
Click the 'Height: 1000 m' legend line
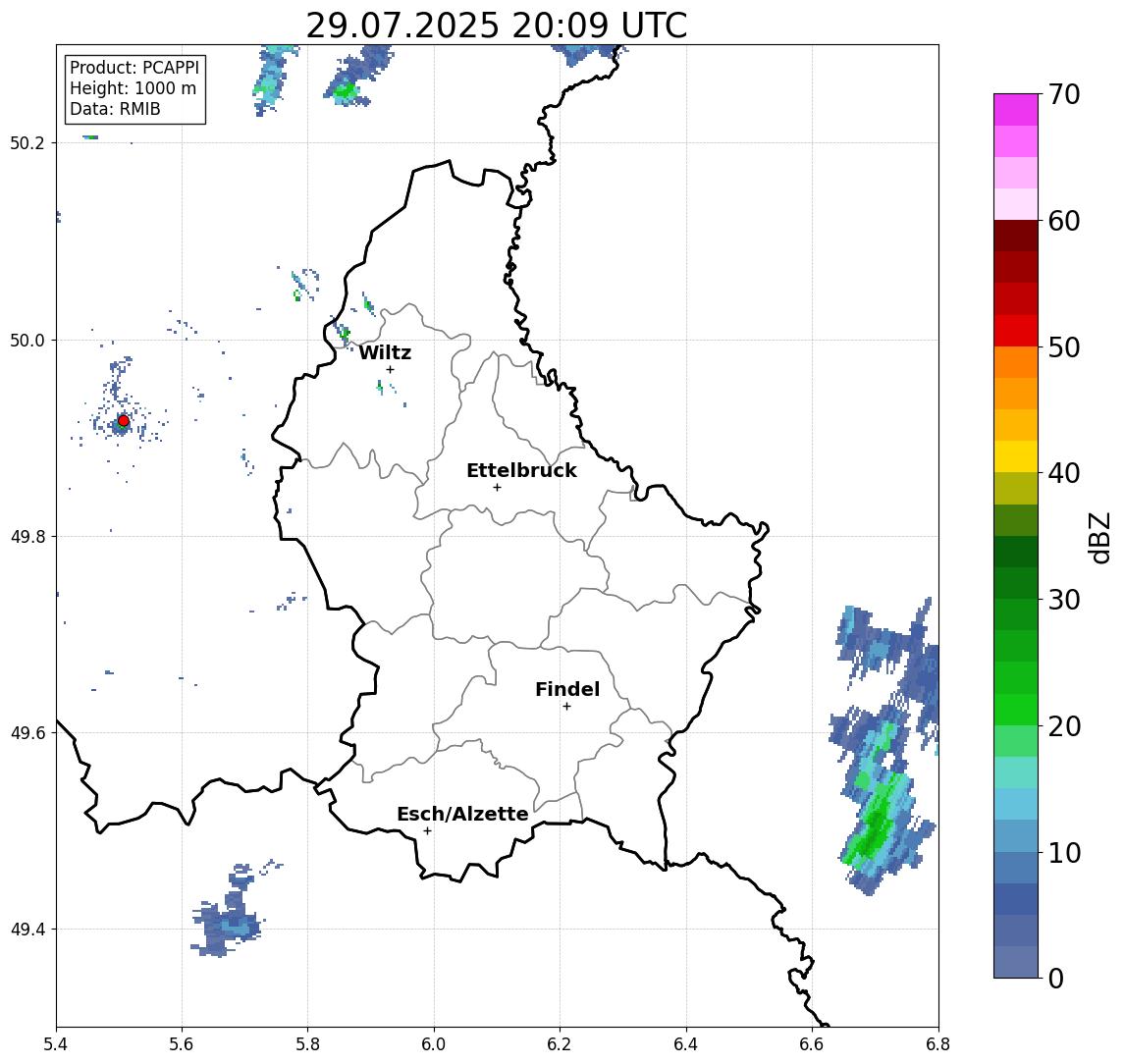pyautogui.click(x=133, y=88)
